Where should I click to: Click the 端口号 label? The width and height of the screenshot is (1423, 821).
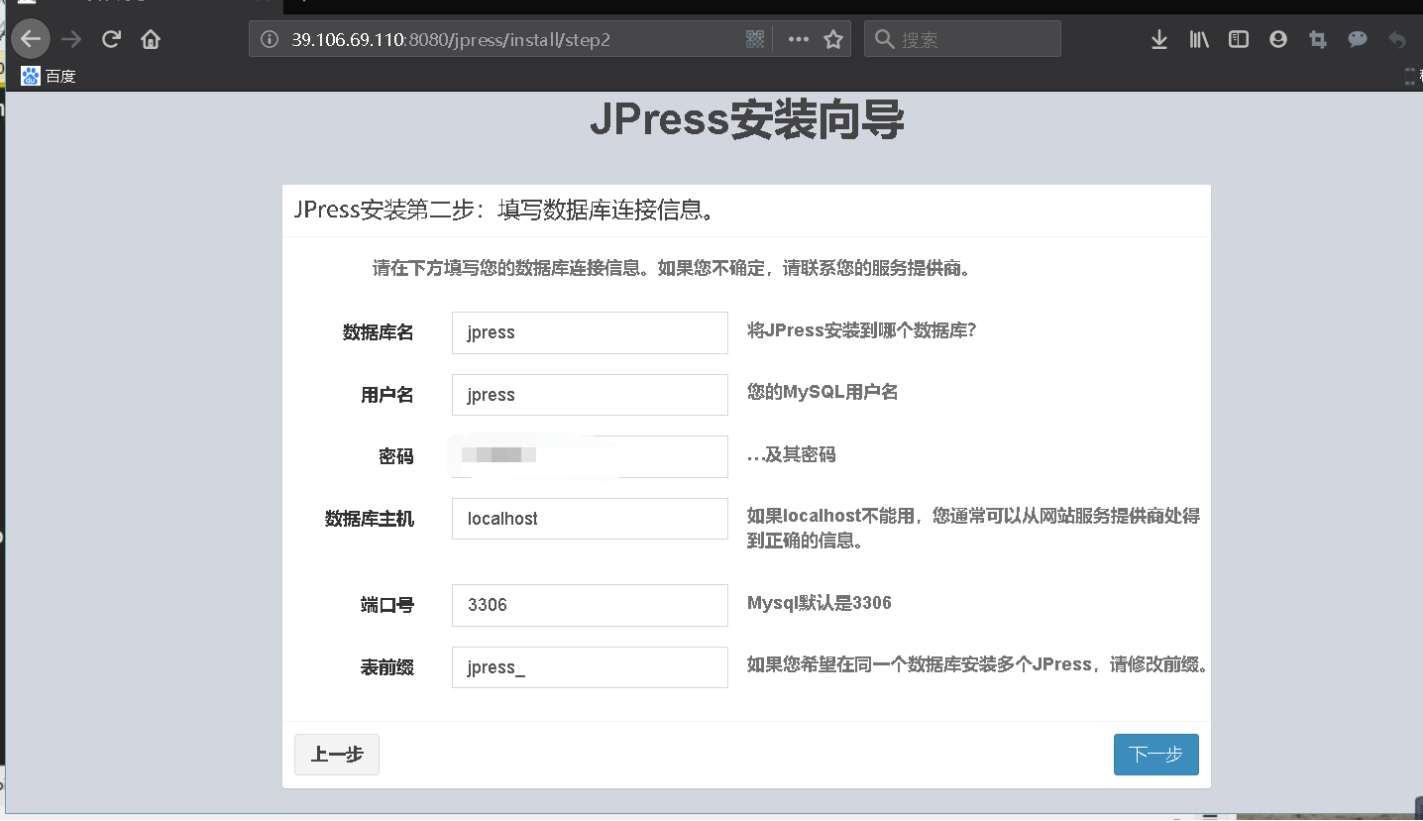tap(387, 604)
